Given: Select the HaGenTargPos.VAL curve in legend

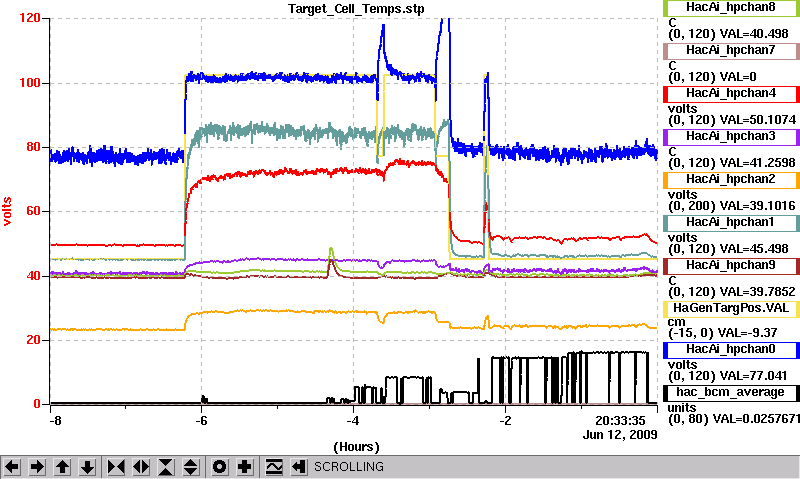Looking at the screenshot, I should coord(731,309).
